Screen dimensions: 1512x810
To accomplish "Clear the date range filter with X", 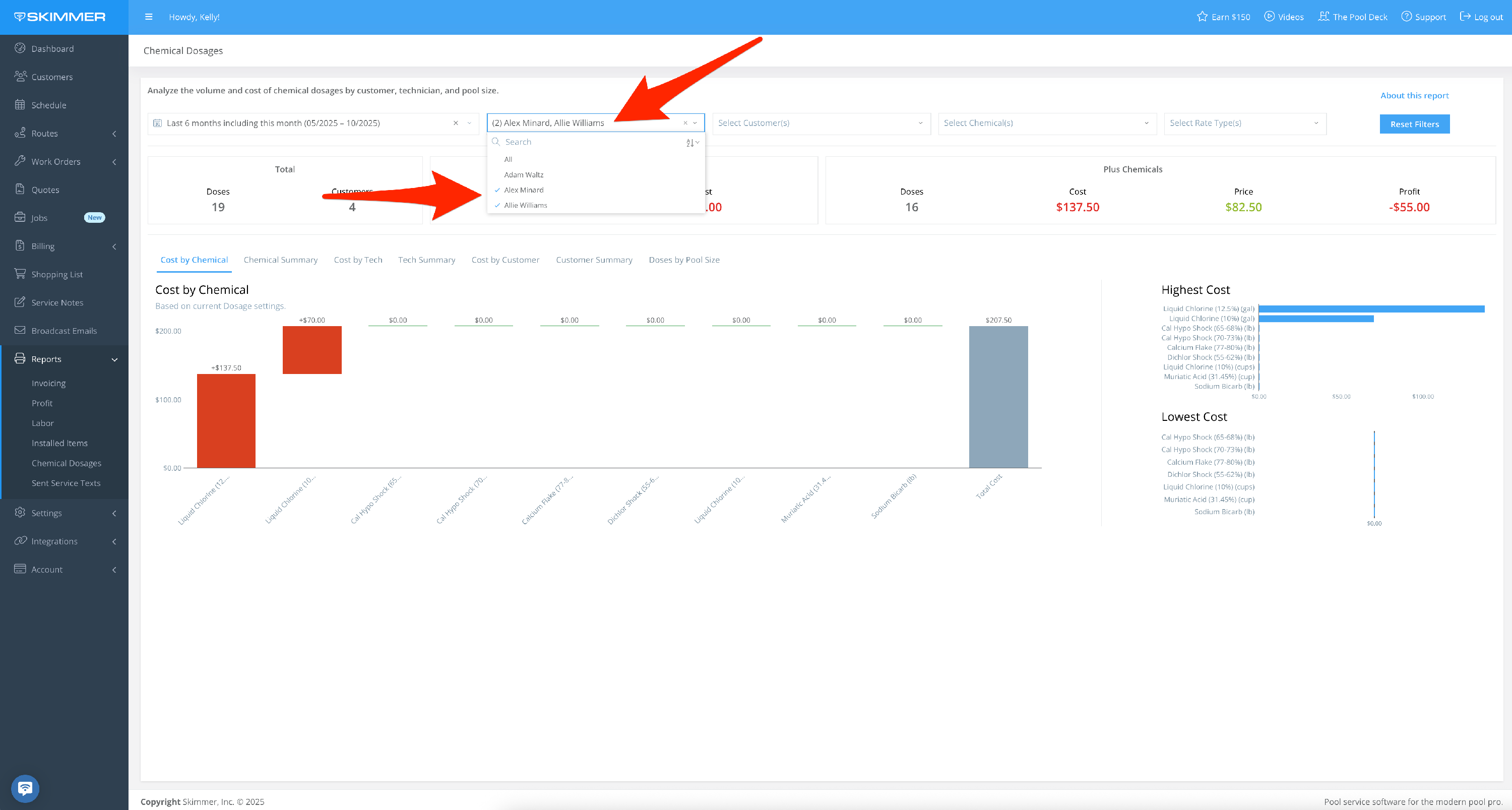I will pyautogui.click(x=456, y=123).
